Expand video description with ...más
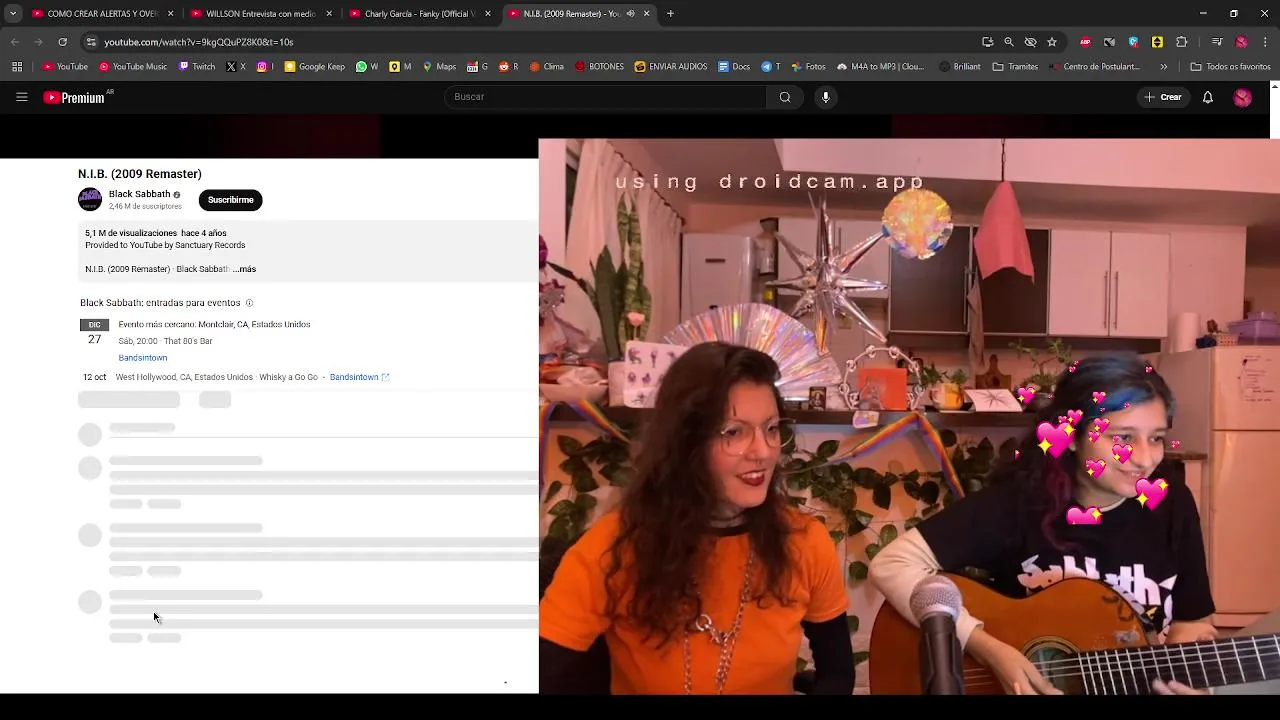Screen dimensions: 1280x720 (x=244, y=269)
